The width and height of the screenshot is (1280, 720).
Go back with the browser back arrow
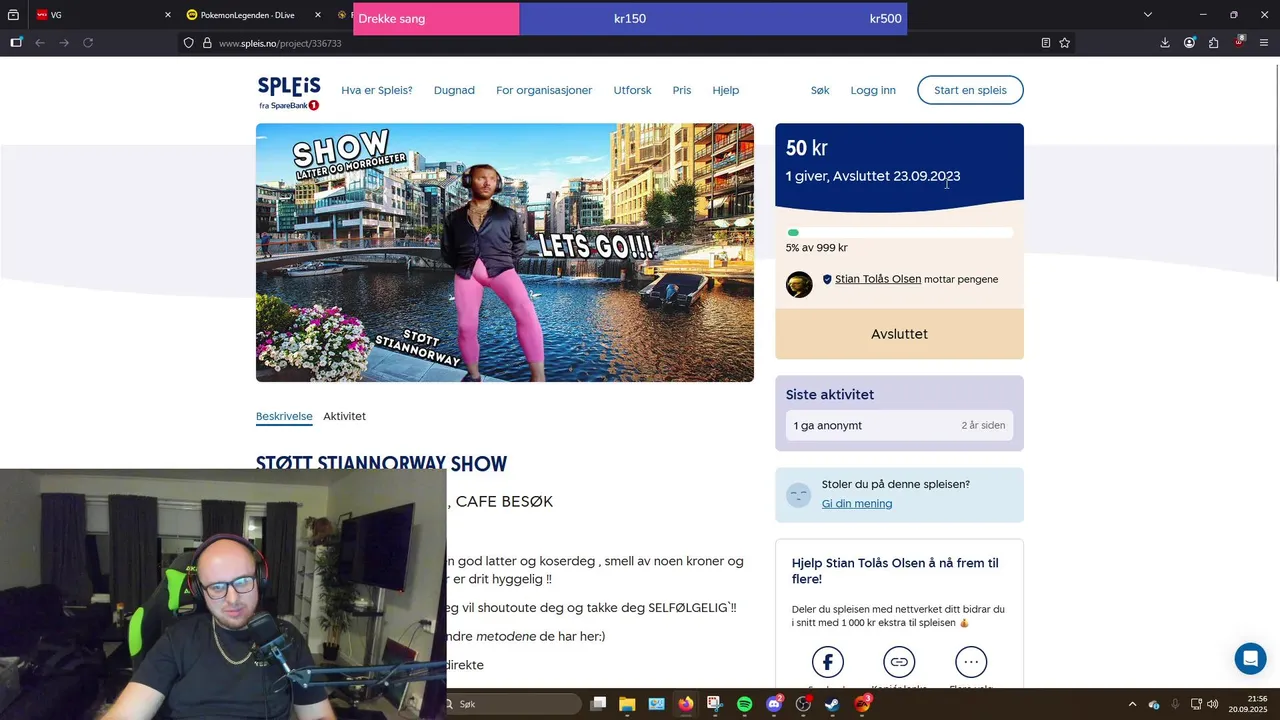tap(40, 43)
